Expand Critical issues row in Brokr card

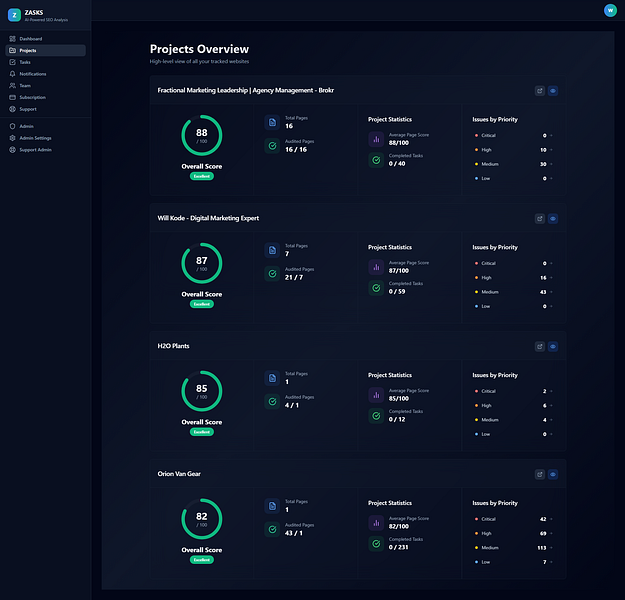tap(514, 136)
